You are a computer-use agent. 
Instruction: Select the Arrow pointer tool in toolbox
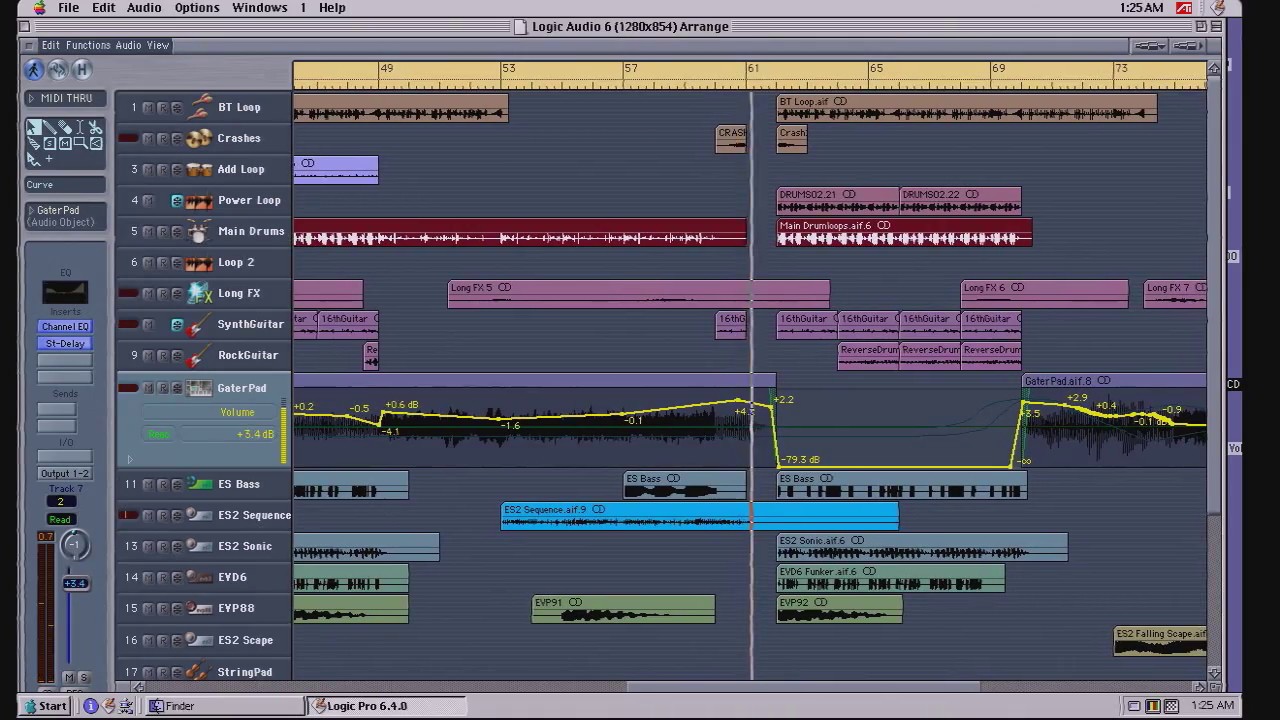coord(34,127)
